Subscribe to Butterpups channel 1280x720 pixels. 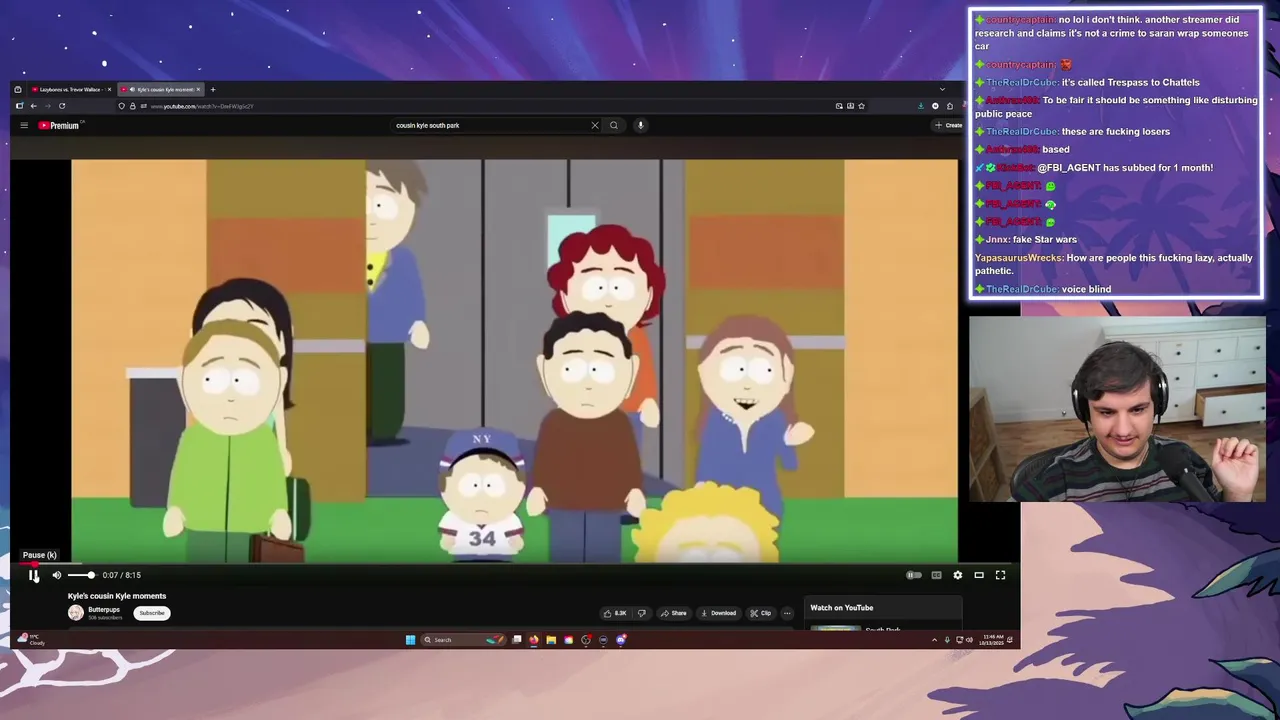tap(152, 613)
